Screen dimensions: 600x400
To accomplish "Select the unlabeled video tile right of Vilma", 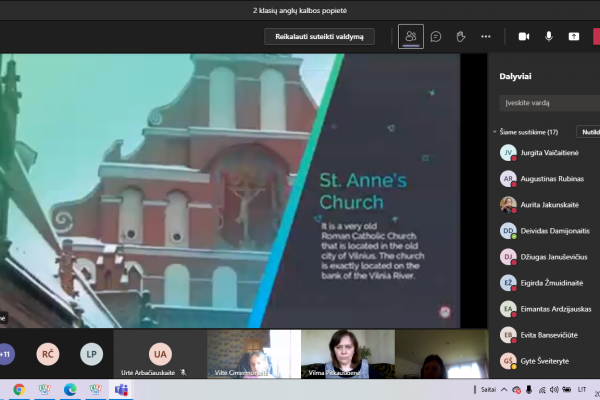I will (442, 354).
